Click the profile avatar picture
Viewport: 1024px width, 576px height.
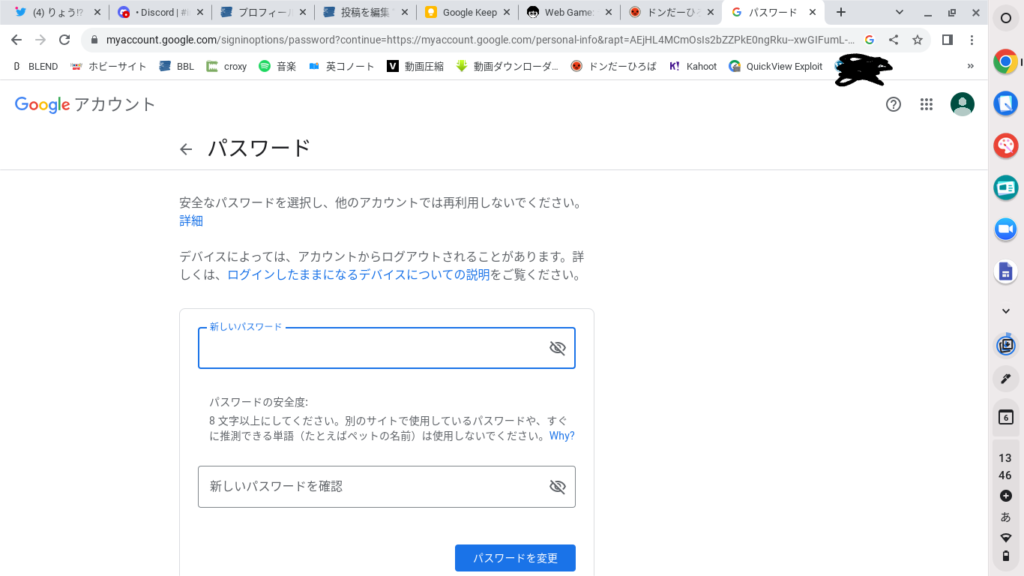tap(962, 105)
